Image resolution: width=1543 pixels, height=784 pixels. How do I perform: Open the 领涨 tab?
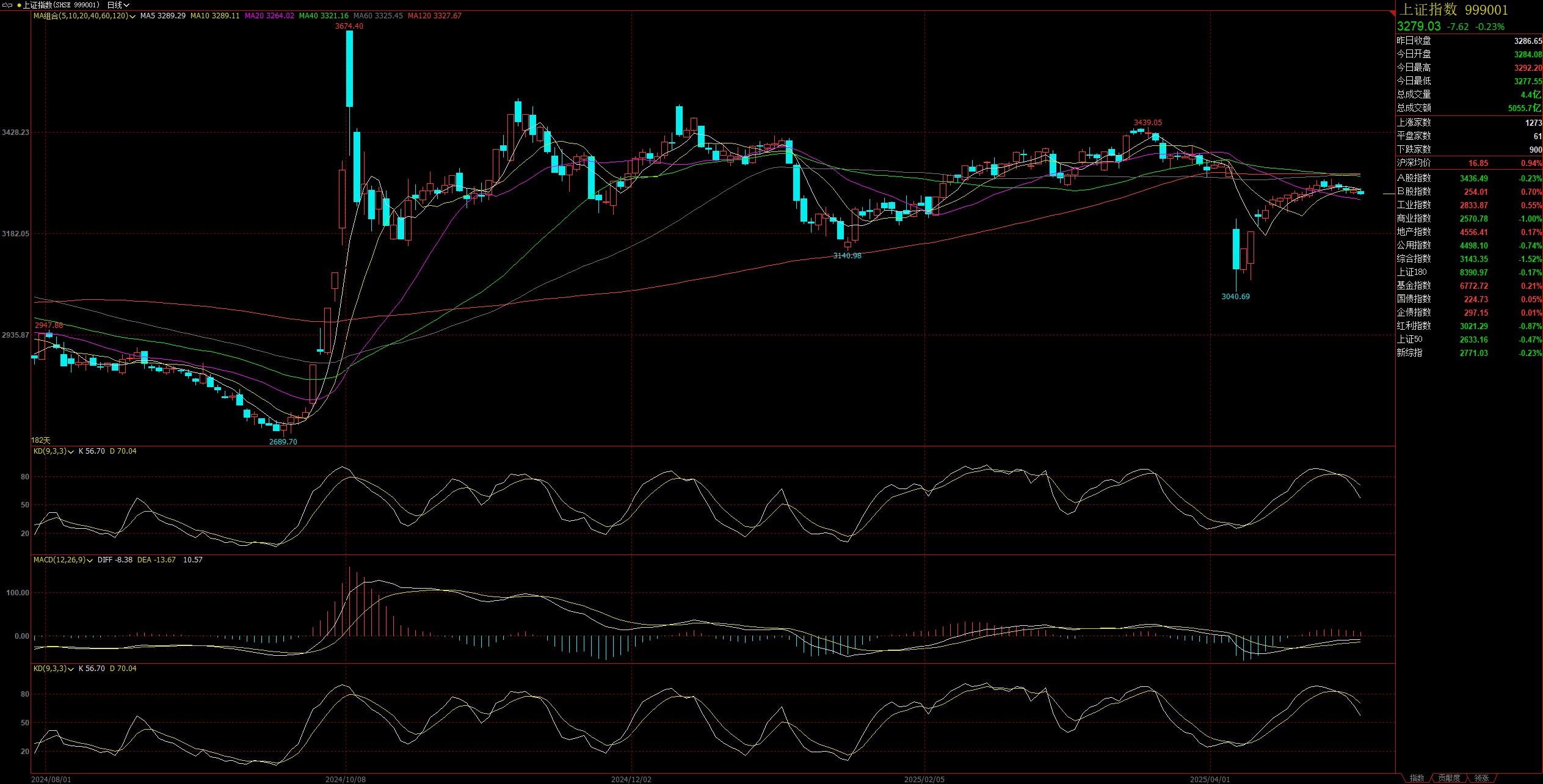point(1481,778)
